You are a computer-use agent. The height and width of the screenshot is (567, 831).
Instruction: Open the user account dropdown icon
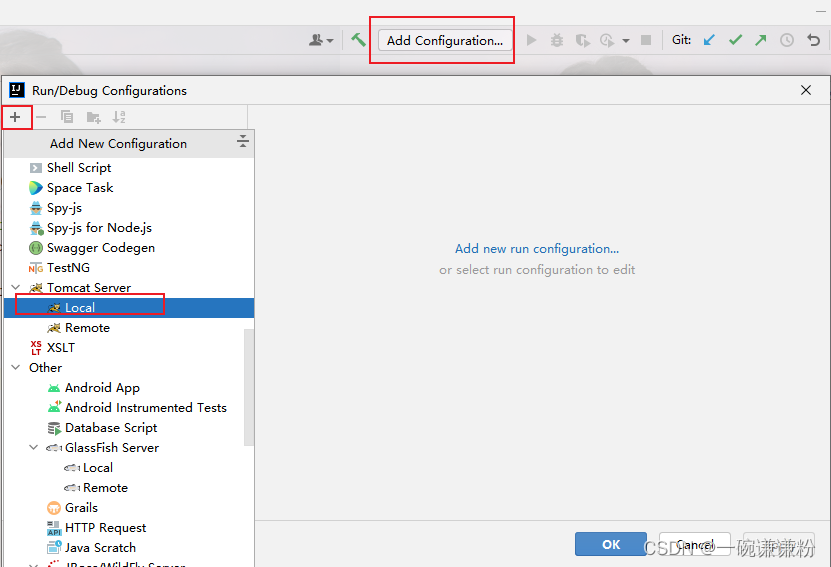[x=321, y=40]
